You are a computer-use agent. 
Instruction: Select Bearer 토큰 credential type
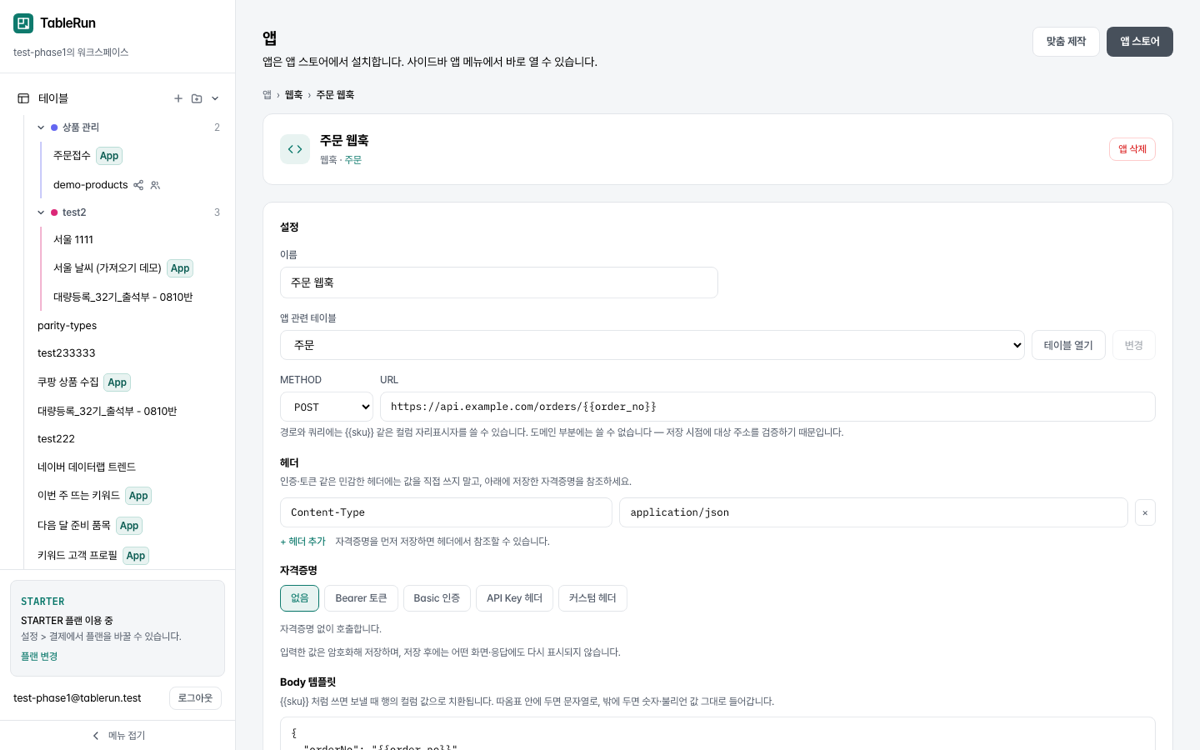361,598
